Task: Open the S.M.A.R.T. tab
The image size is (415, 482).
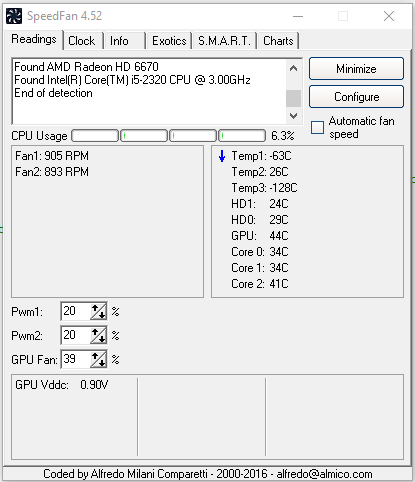Action: point(224,41)
